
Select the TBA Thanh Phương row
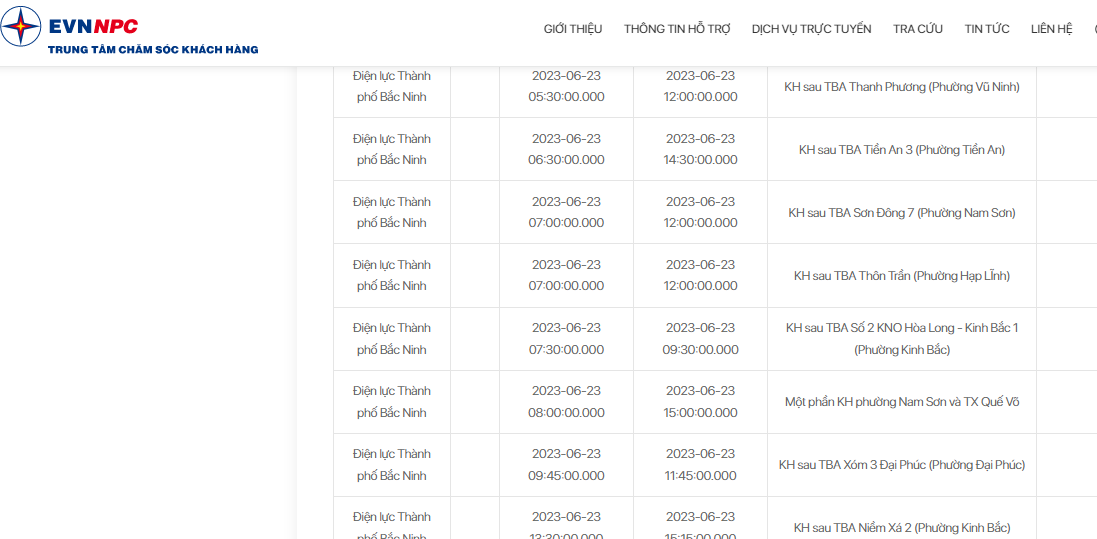click(x=715, y=86)
